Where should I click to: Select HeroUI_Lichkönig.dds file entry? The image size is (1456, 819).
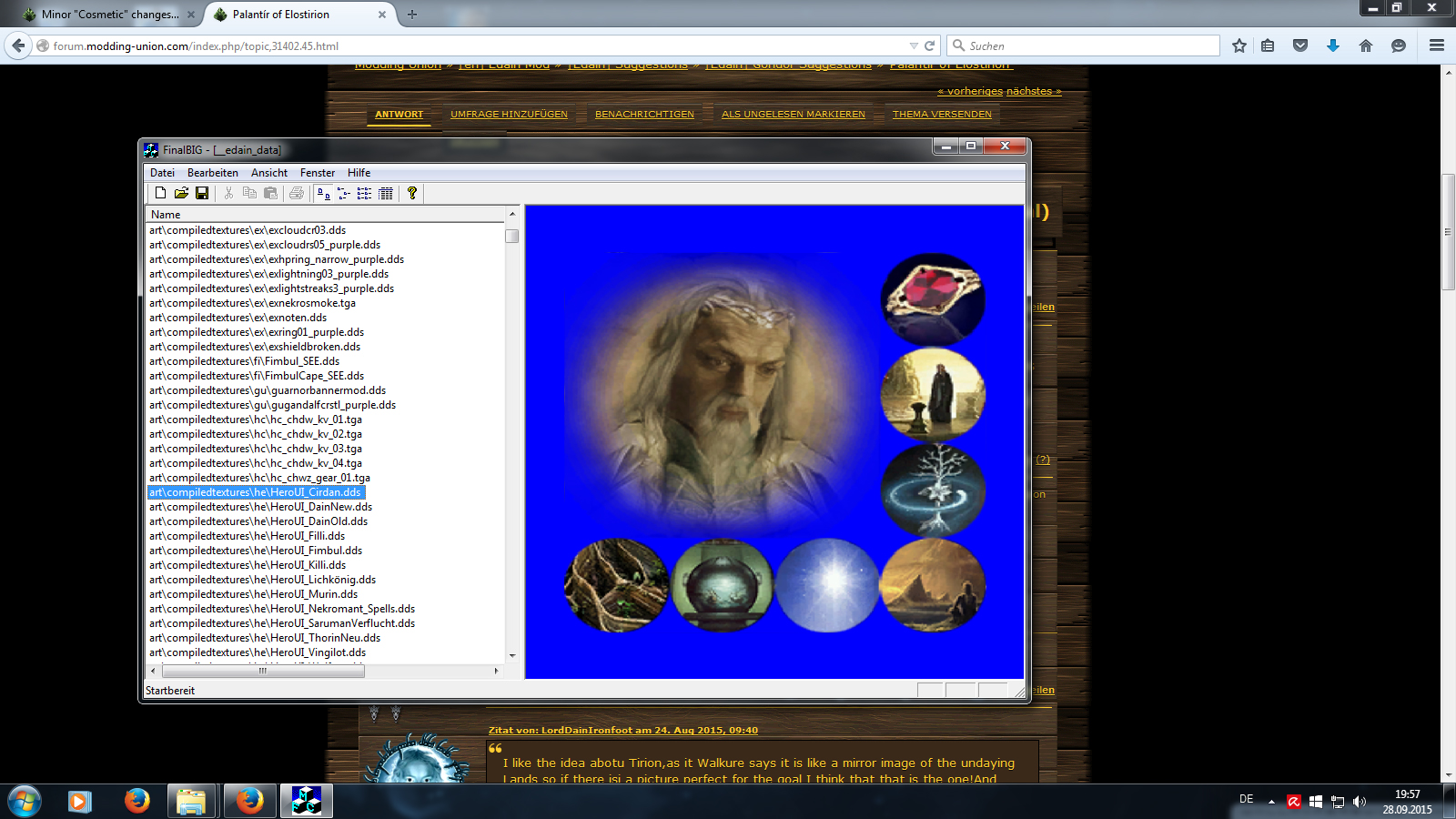point(262,580)
